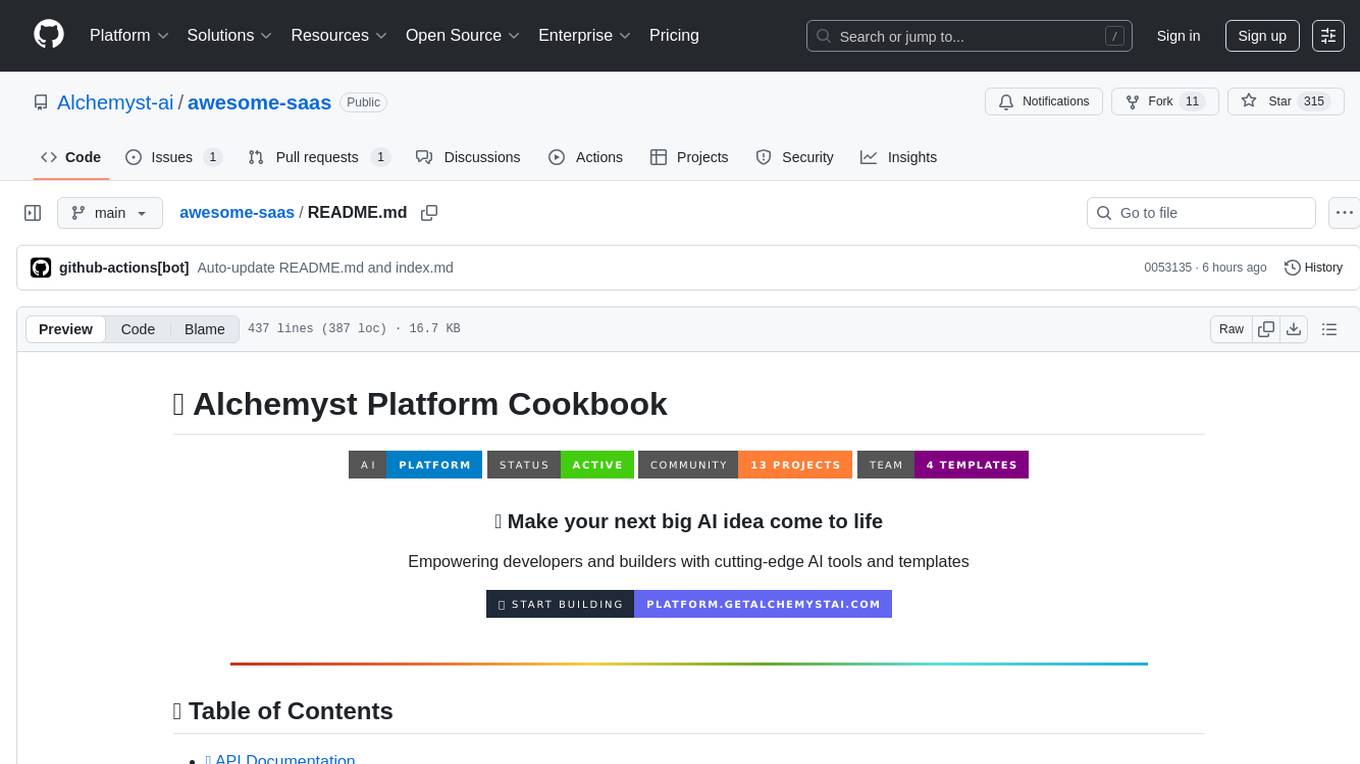
Task: Open the main branch selector
Action: (x=110, y=213)
